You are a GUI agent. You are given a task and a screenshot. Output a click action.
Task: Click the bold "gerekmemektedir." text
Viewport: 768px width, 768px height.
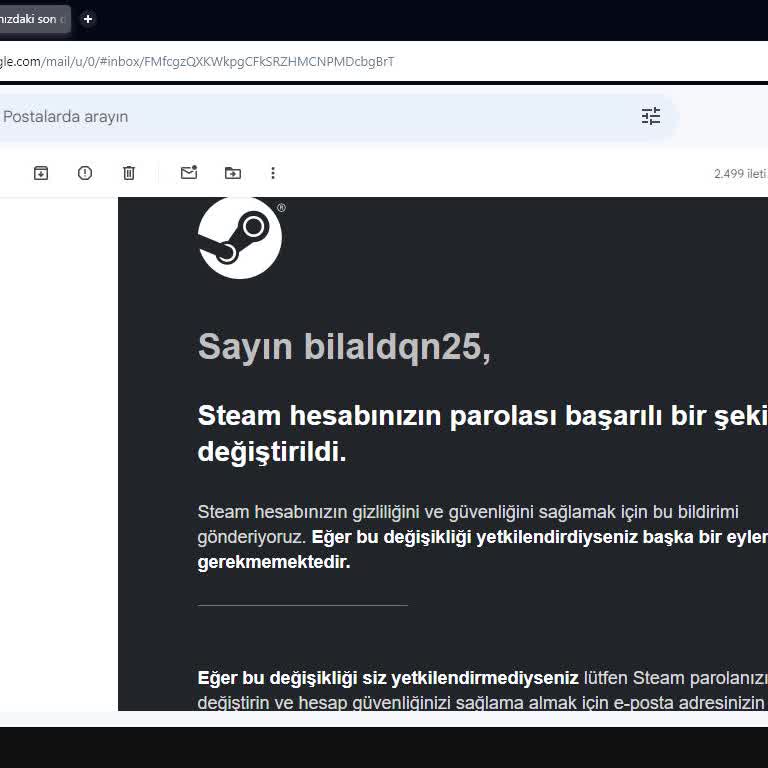coord(274,562)
